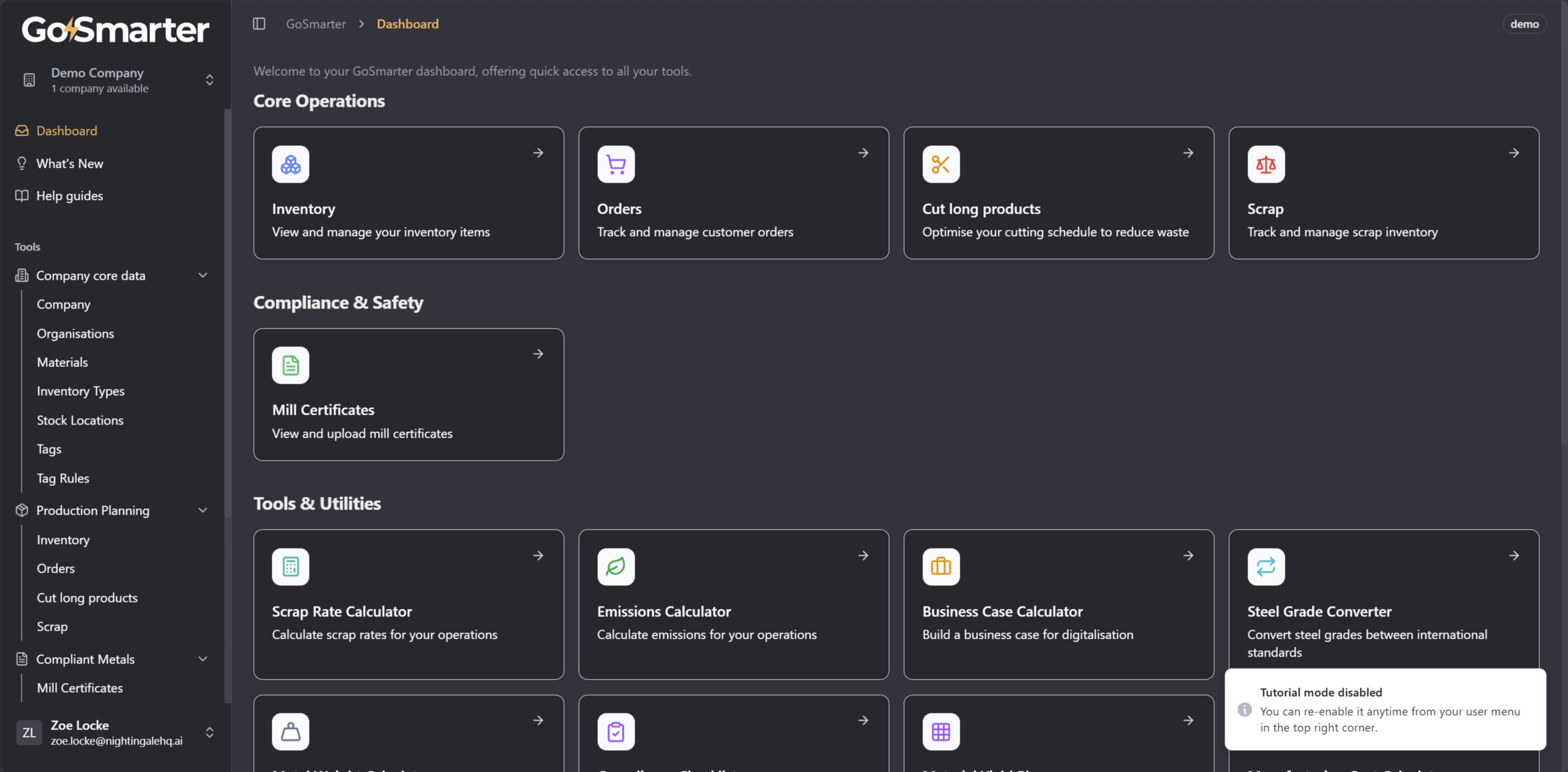Open Mill Certificates in the sidebar
The height and width of the screenshot is (772, 1568).
pyautogui.click(x=80, y=688)
